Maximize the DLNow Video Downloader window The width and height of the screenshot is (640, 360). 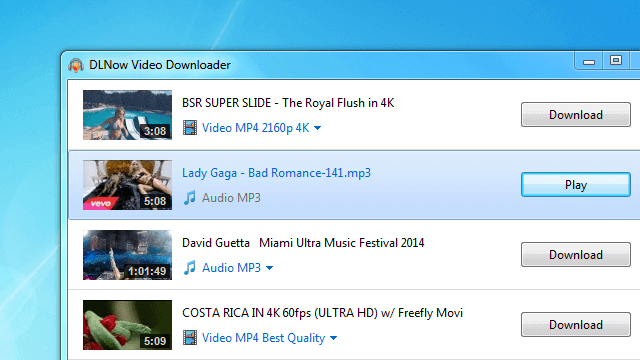[x=616, y=61]
